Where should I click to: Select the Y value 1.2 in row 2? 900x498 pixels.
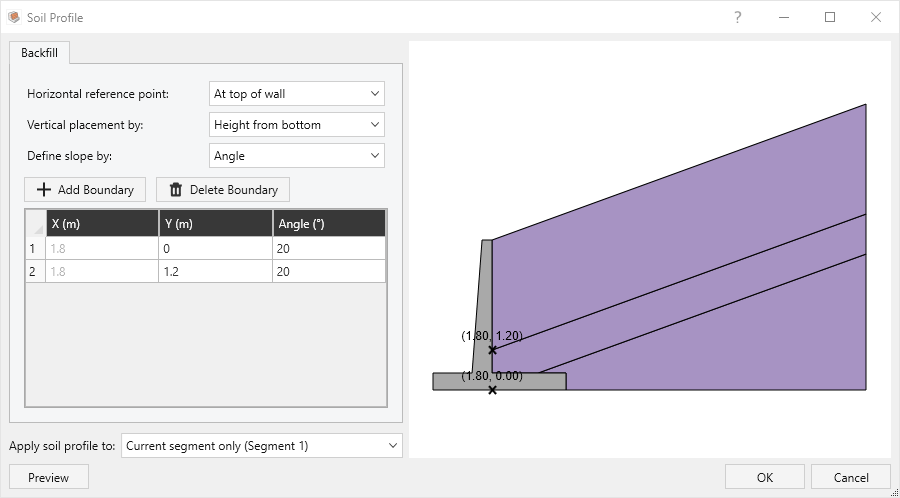tap(216, 271)
